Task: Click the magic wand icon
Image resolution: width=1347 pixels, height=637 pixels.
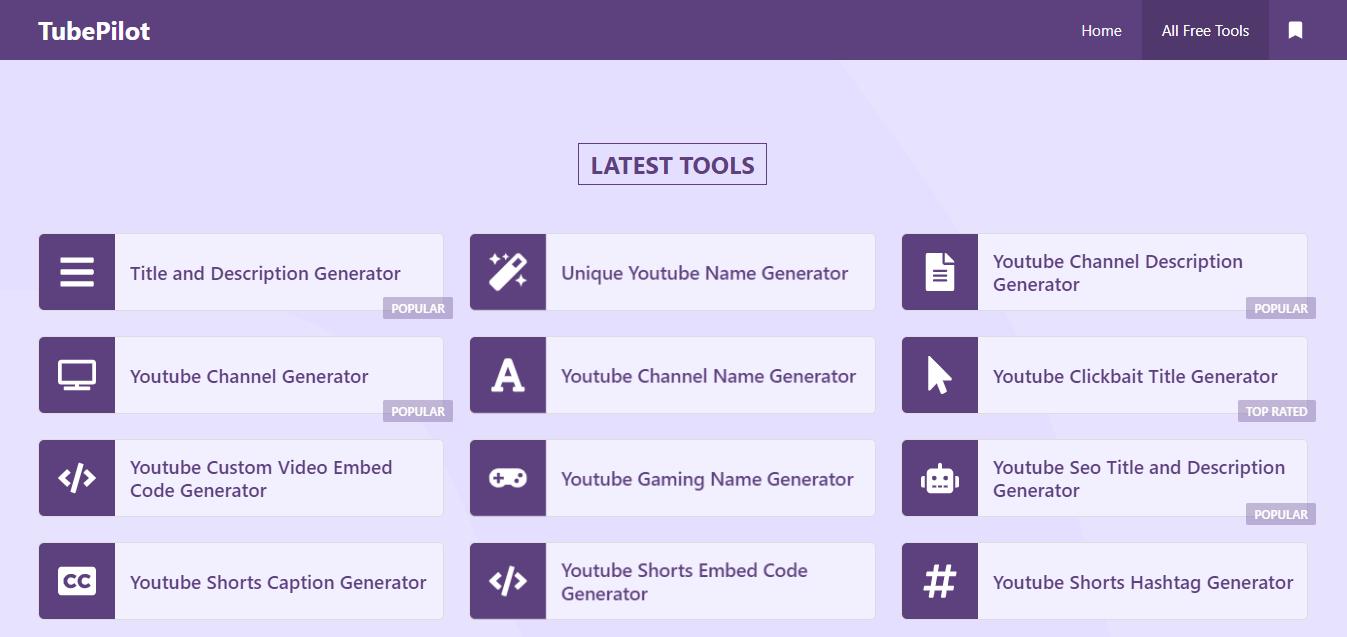Action: click(x=508, y=272)
